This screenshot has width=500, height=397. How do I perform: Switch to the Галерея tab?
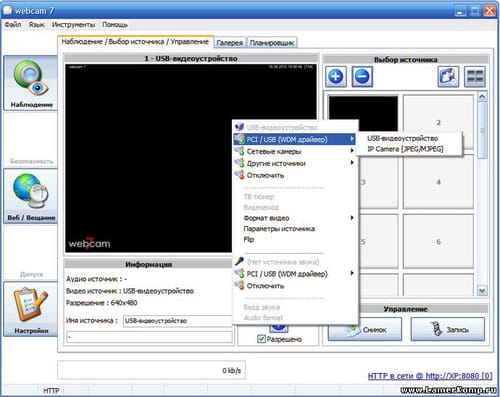(x=230, y=43)
